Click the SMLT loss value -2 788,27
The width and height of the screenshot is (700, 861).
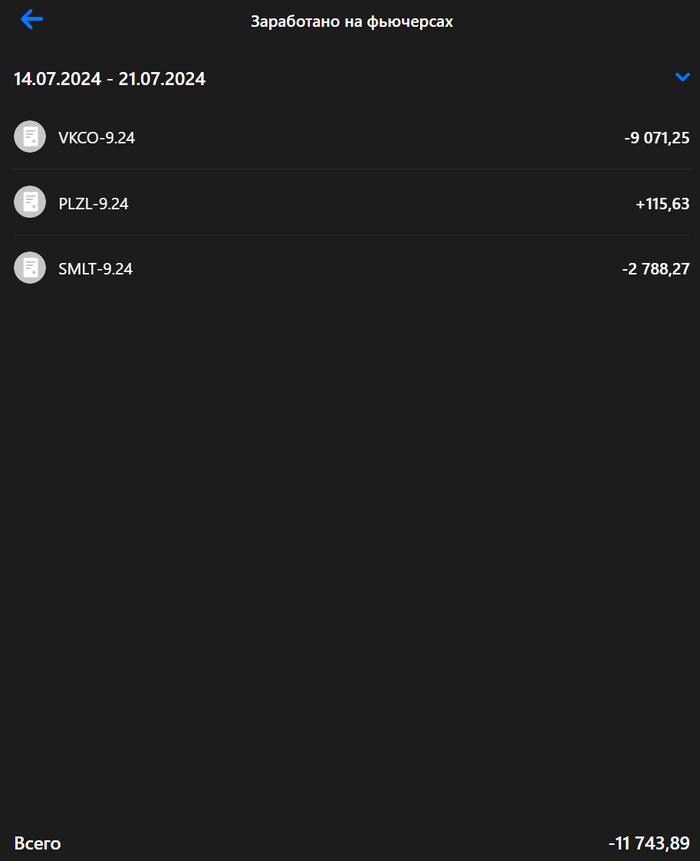(656, 269)
